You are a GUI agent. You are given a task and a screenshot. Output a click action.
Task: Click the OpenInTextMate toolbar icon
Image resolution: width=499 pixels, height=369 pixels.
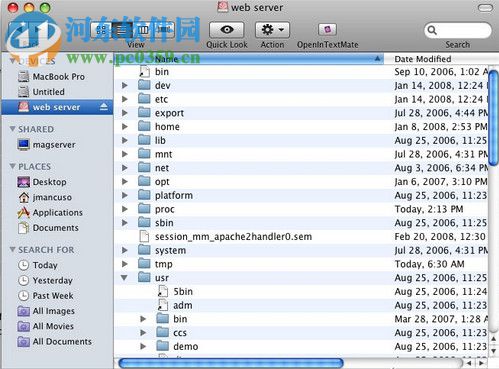(x=327, y=30)
